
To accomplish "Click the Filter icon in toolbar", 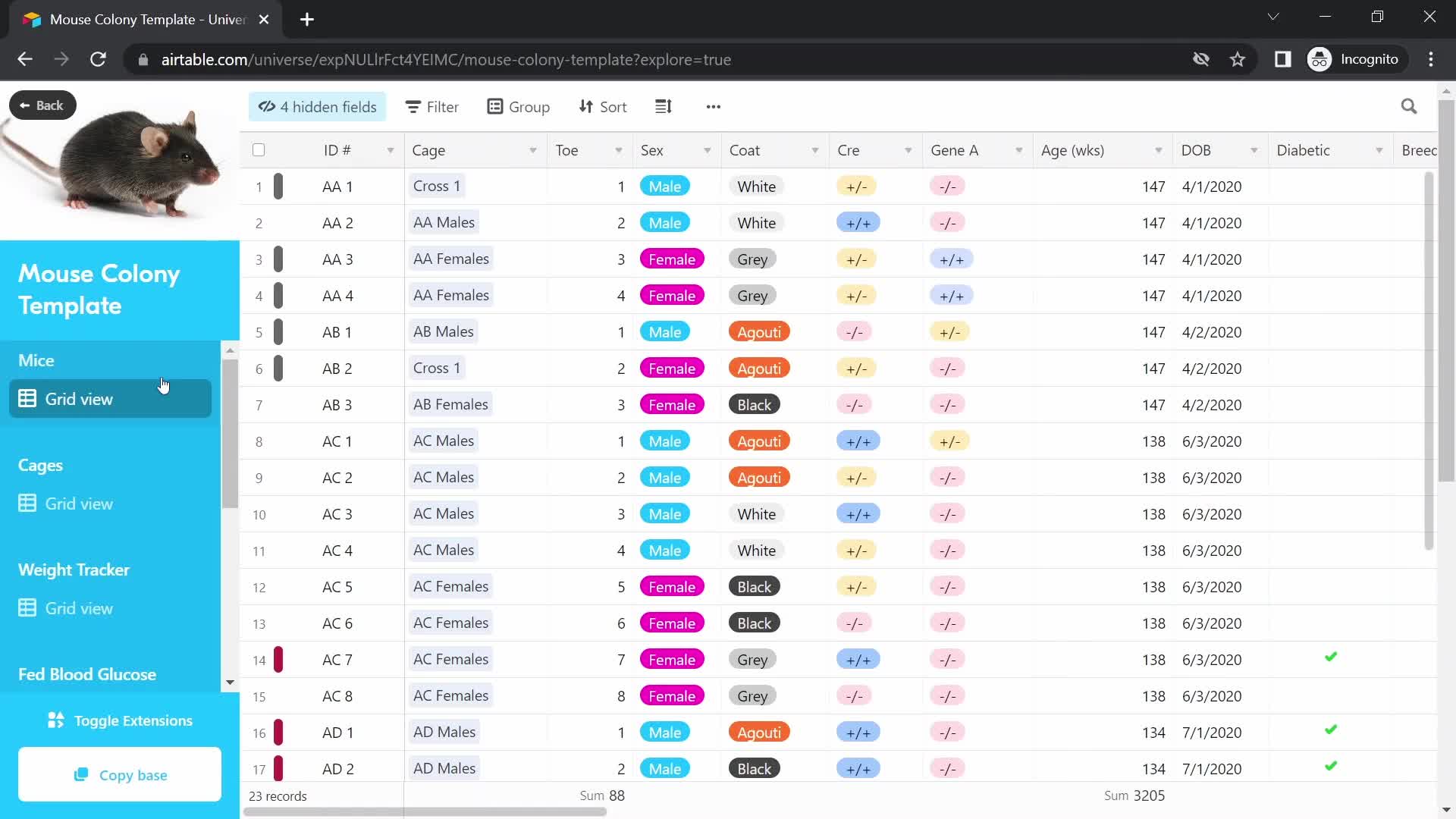I will 432,107.
